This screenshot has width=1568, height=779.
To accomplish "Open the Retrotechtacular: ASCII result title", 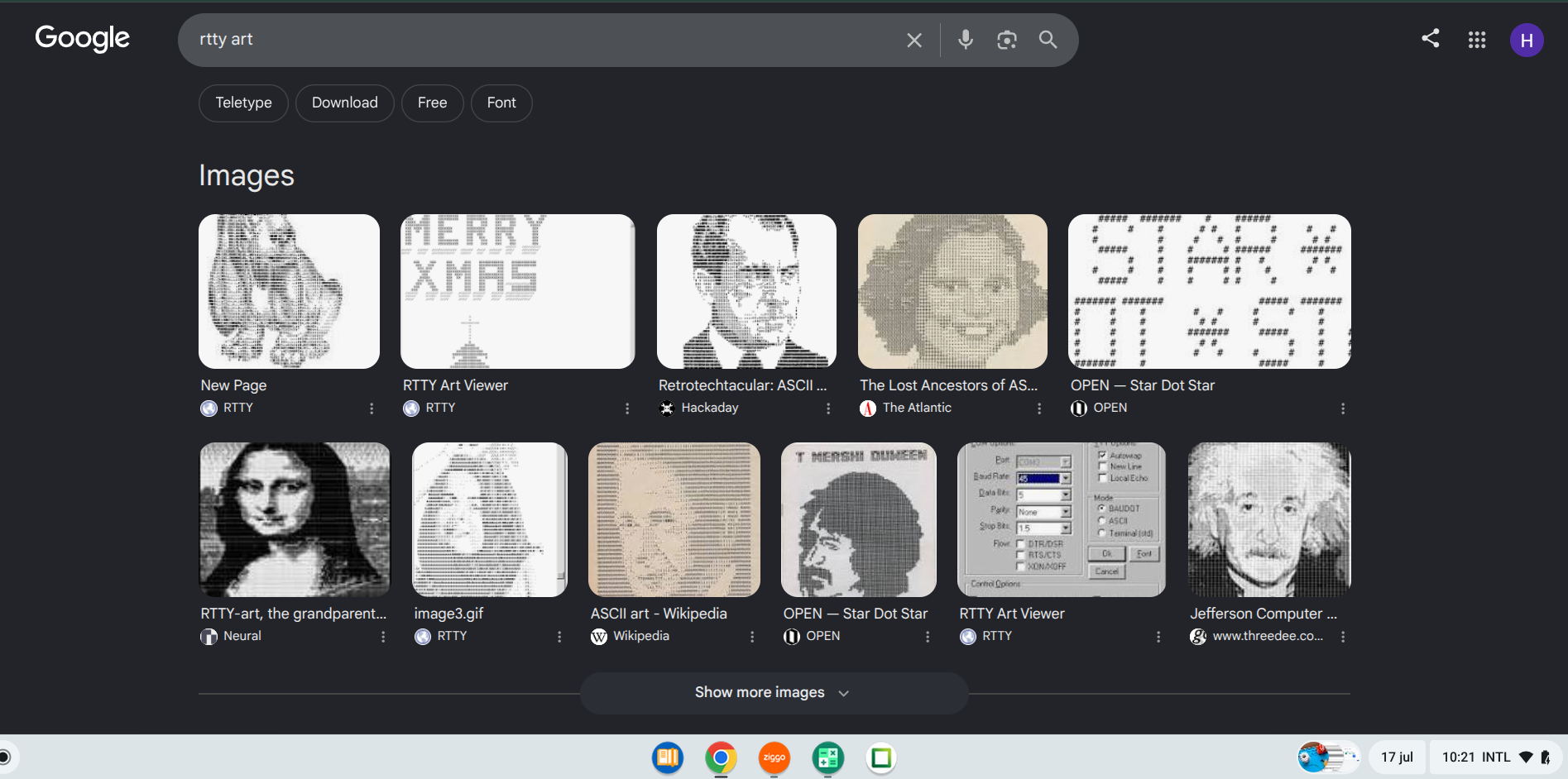I will pyautogui.click(x=742, y=385).
